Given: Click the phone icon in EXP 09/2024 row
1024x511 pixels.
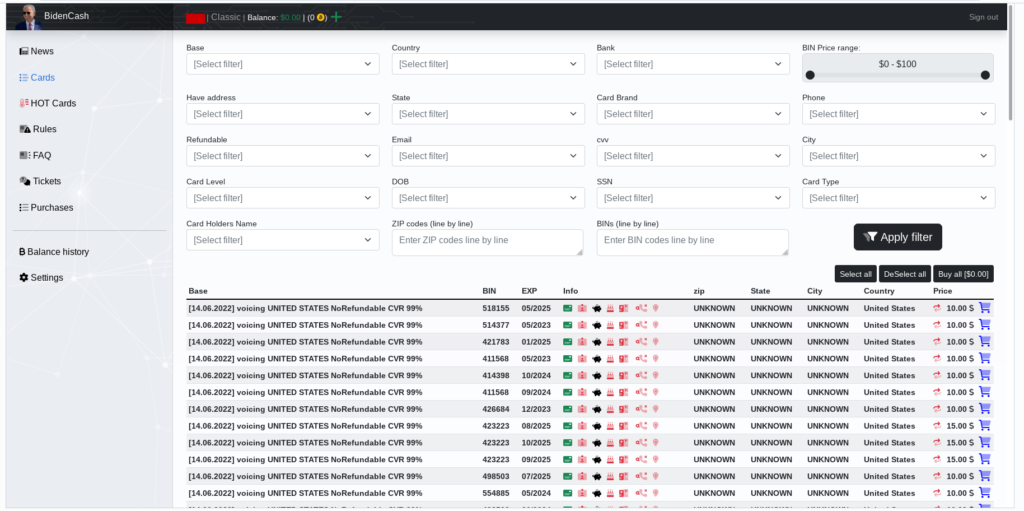Looking at the screenshot, I should [x=641, y=392].
